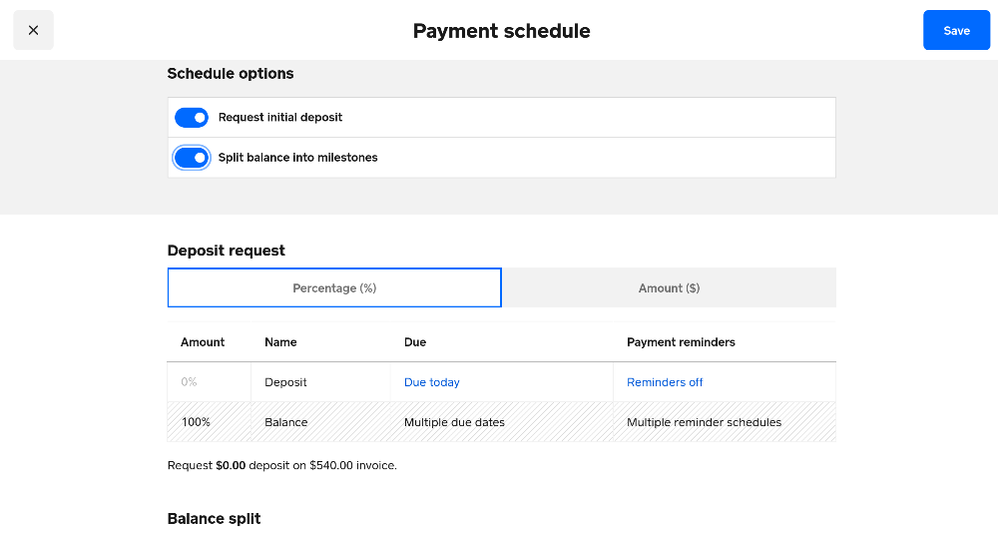The width and height of the screenshot is (998, 533).
Task: Close the Payment schedule dialog with X
Action: 33,30
